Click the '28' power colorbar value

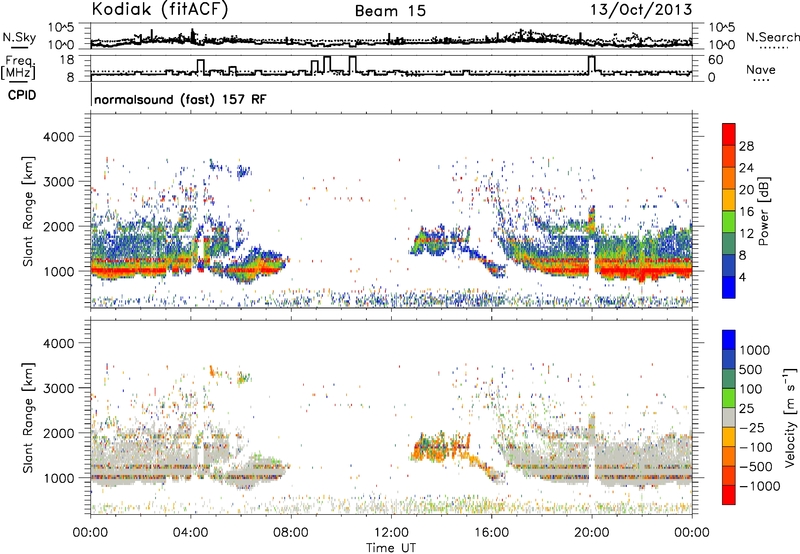click(x=746, y=146)
